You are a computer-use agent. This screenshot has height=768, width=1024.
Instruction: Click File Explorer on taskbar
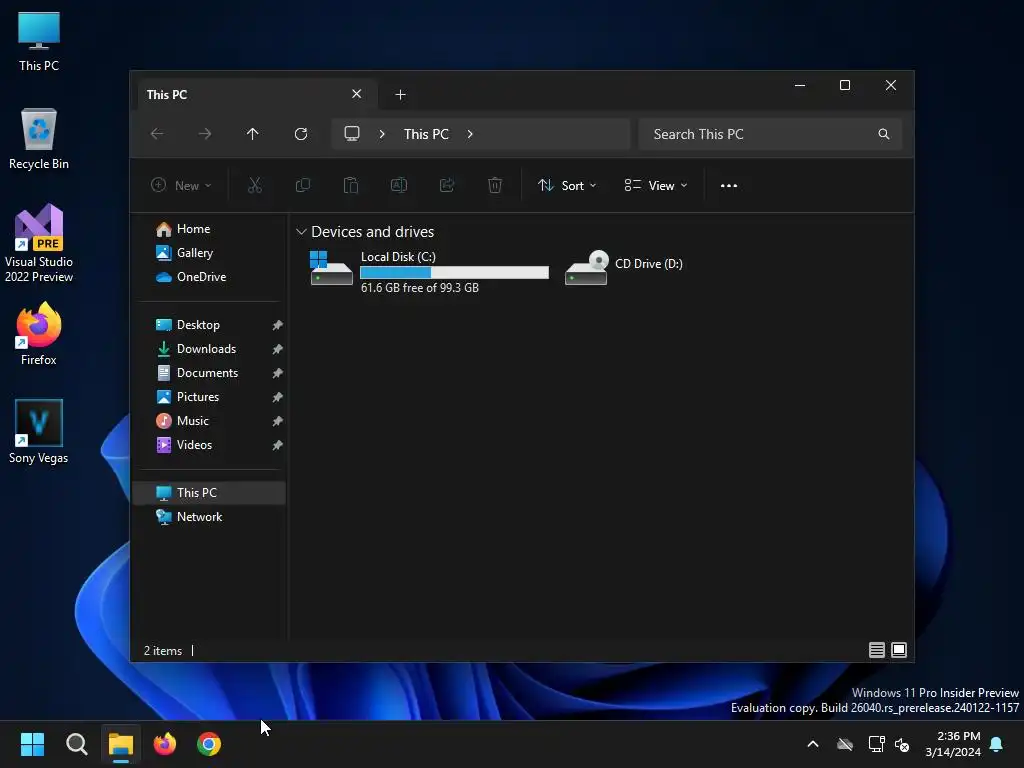coord(121,744)
